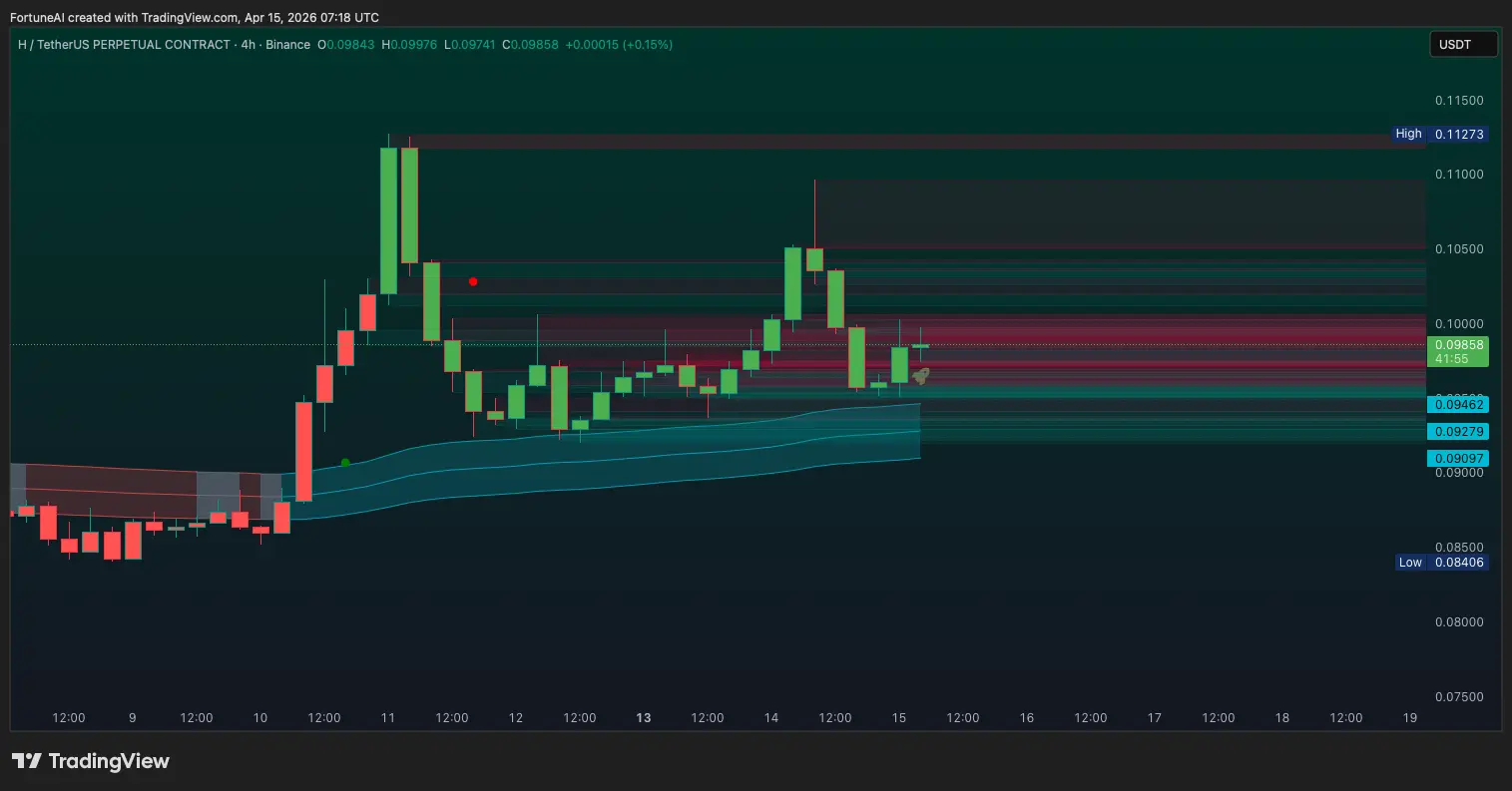Select the low value 0.09741 in the legend
The width and height of the screenshot is (1512, 791).
pyautogui.click(x=474, y=45)
